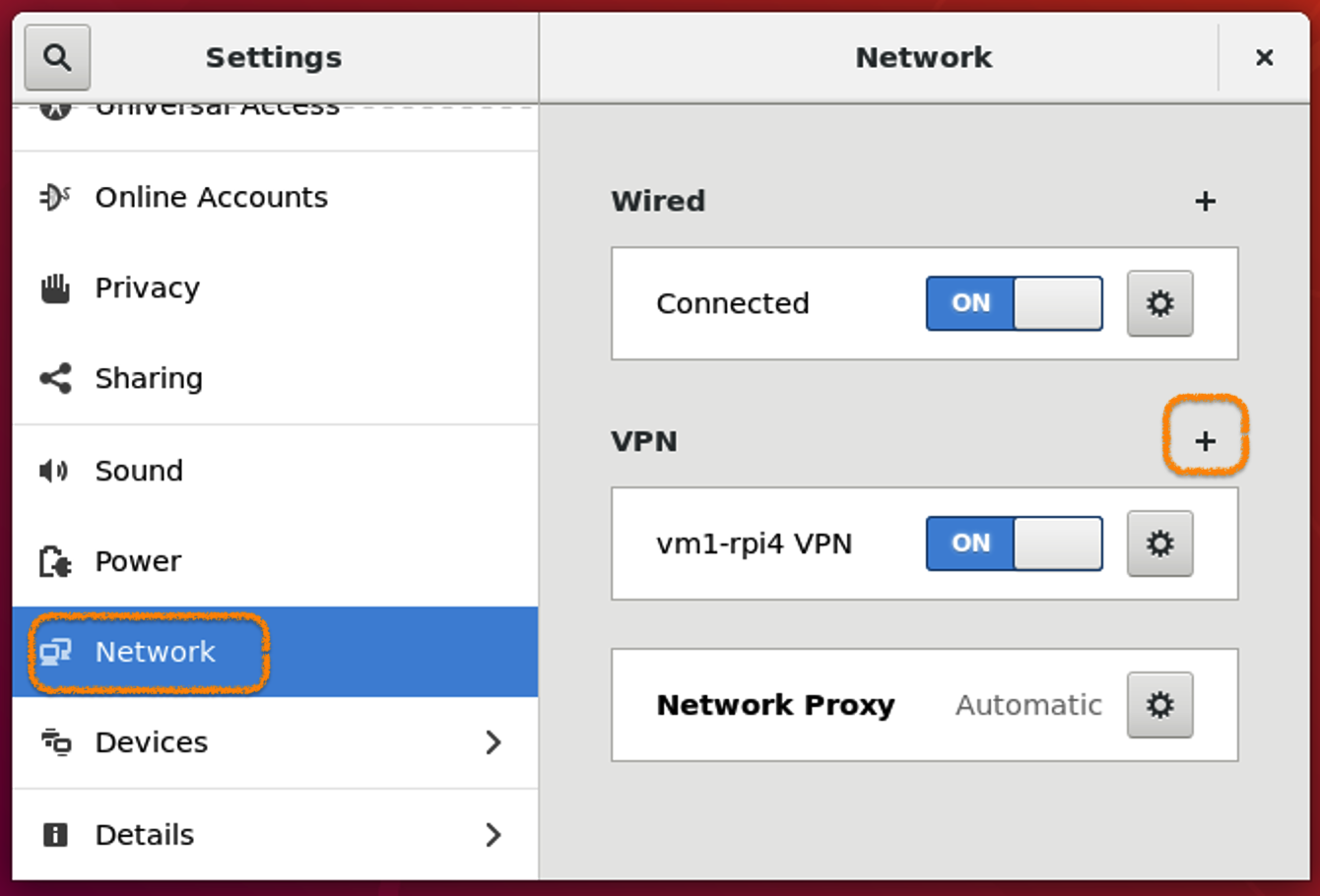Expand the Details submenu chevron
This screenshot has width=1320, height=896.
[494, 835]
